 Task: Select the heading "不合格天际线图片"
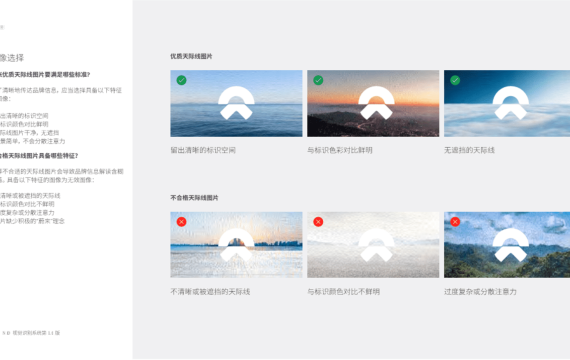coord(194,198)
